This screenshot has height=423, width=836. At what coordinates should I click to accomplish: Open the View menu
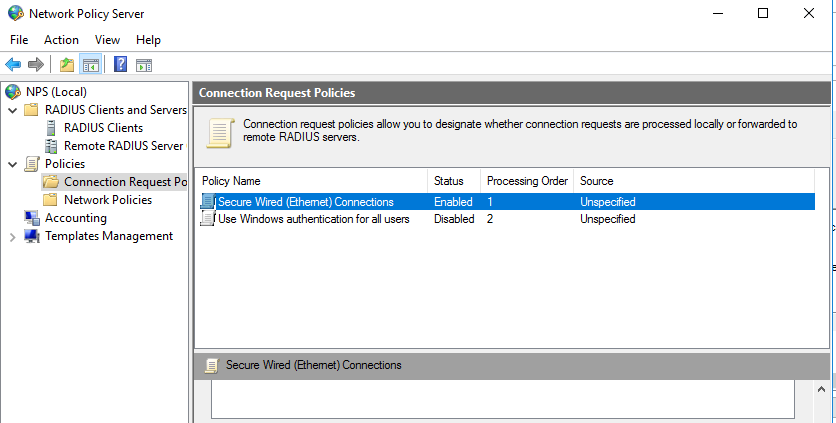point(107,40)
